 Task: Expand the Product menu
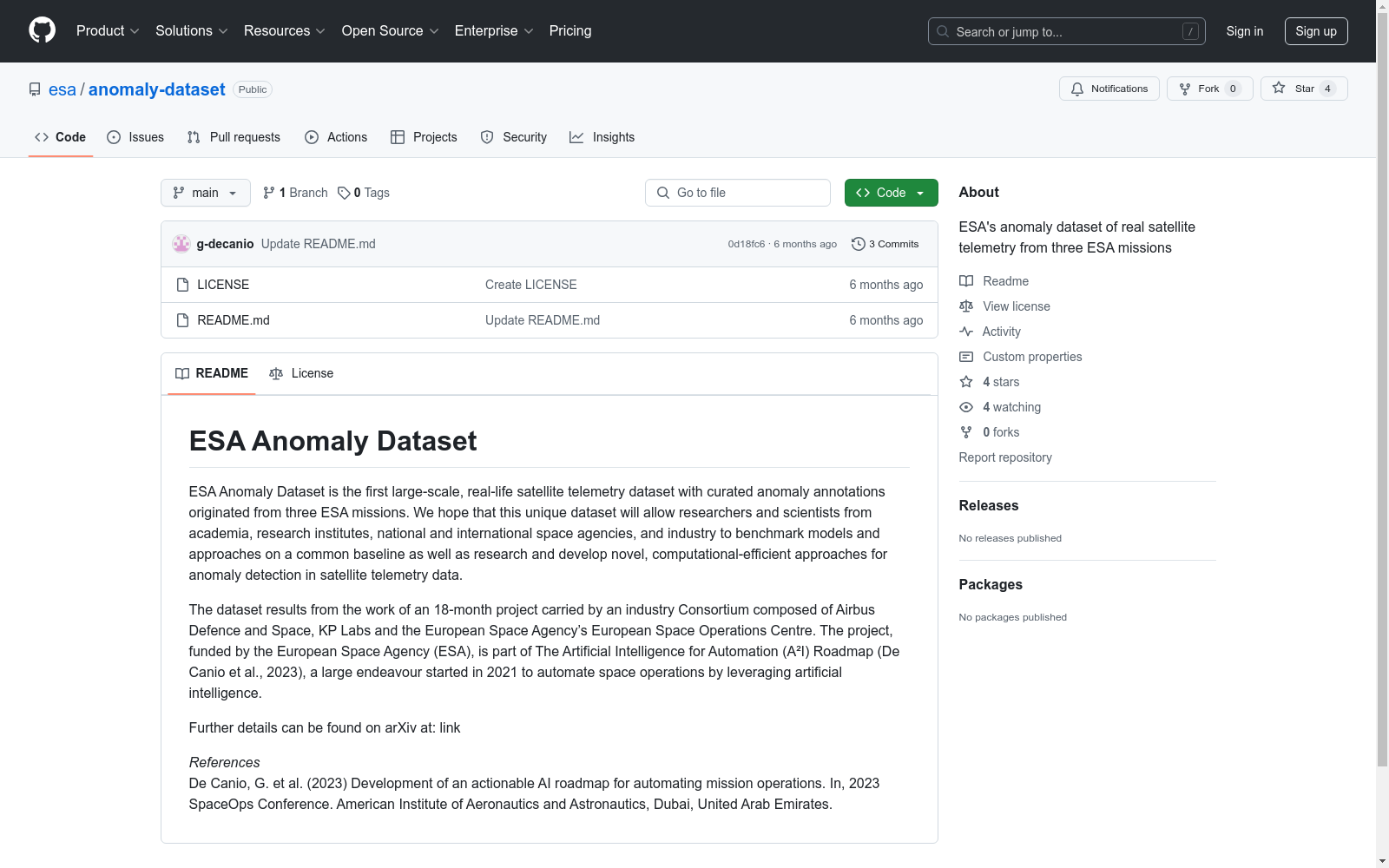click(x=108, y=30)
